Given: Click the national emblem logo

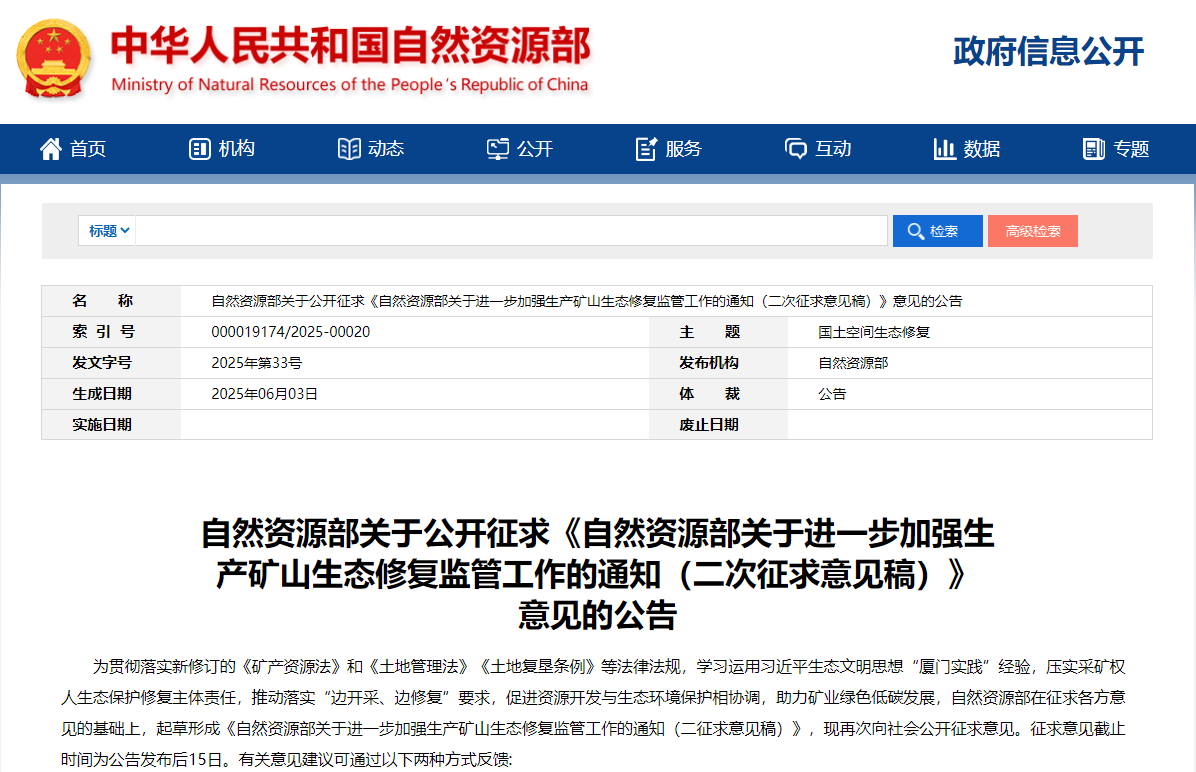Looking at the screenshot, I should coord(53,59).
